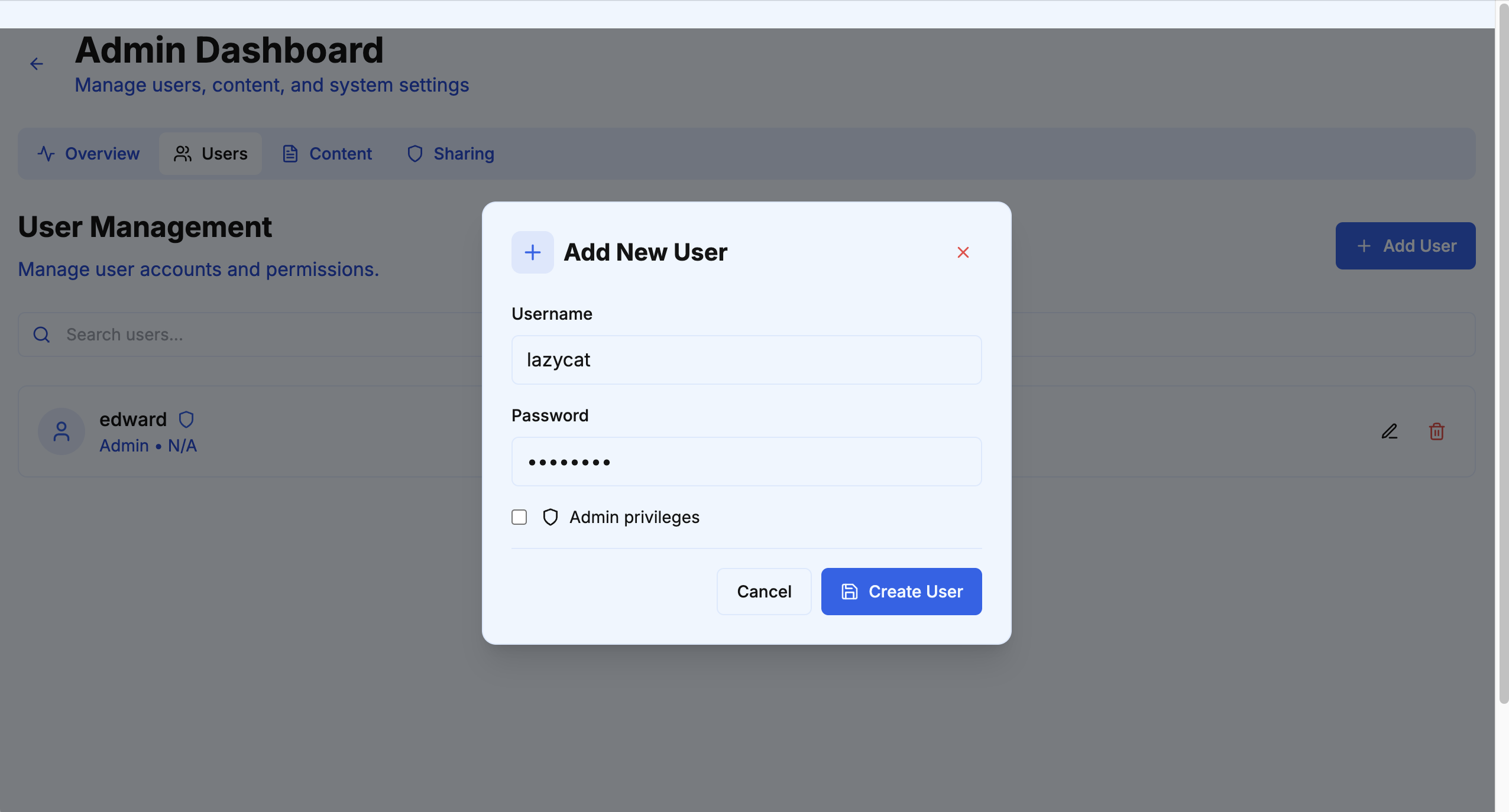Switch to the Overview tab

pyautogui.click(x=89, y=154)
